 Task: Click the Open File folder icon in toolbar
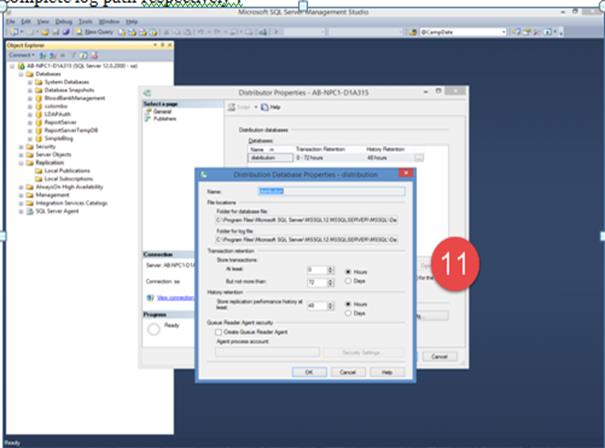(x=45, y=32)
